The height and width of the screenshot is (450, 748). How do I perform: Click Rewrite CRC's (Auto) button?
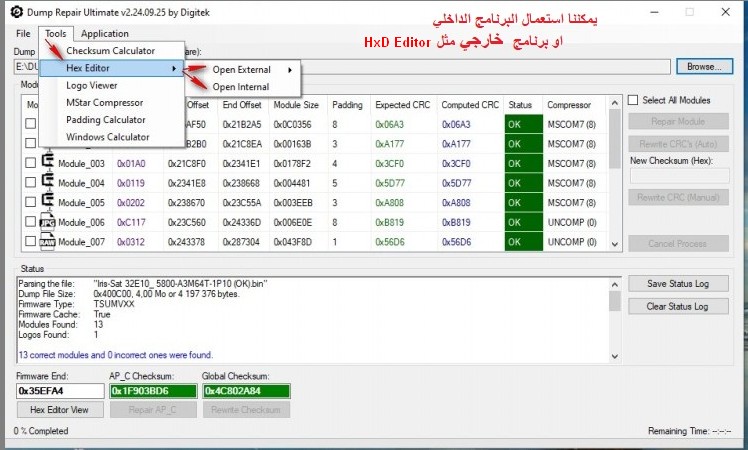tap(678, 144)
